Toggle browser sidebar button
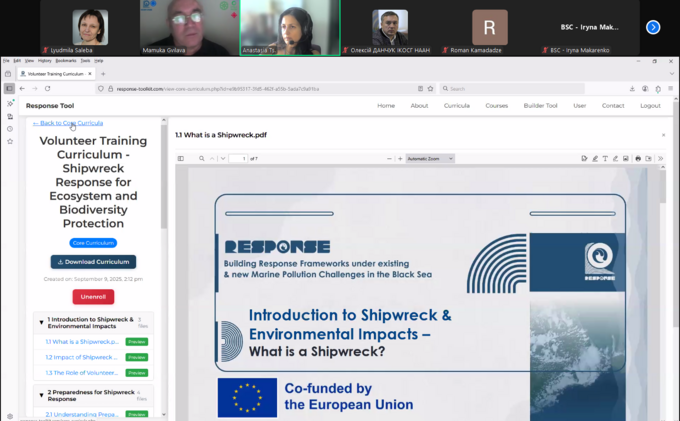The height and width of the screenshot is (421, 680). [x=9, y=88]
